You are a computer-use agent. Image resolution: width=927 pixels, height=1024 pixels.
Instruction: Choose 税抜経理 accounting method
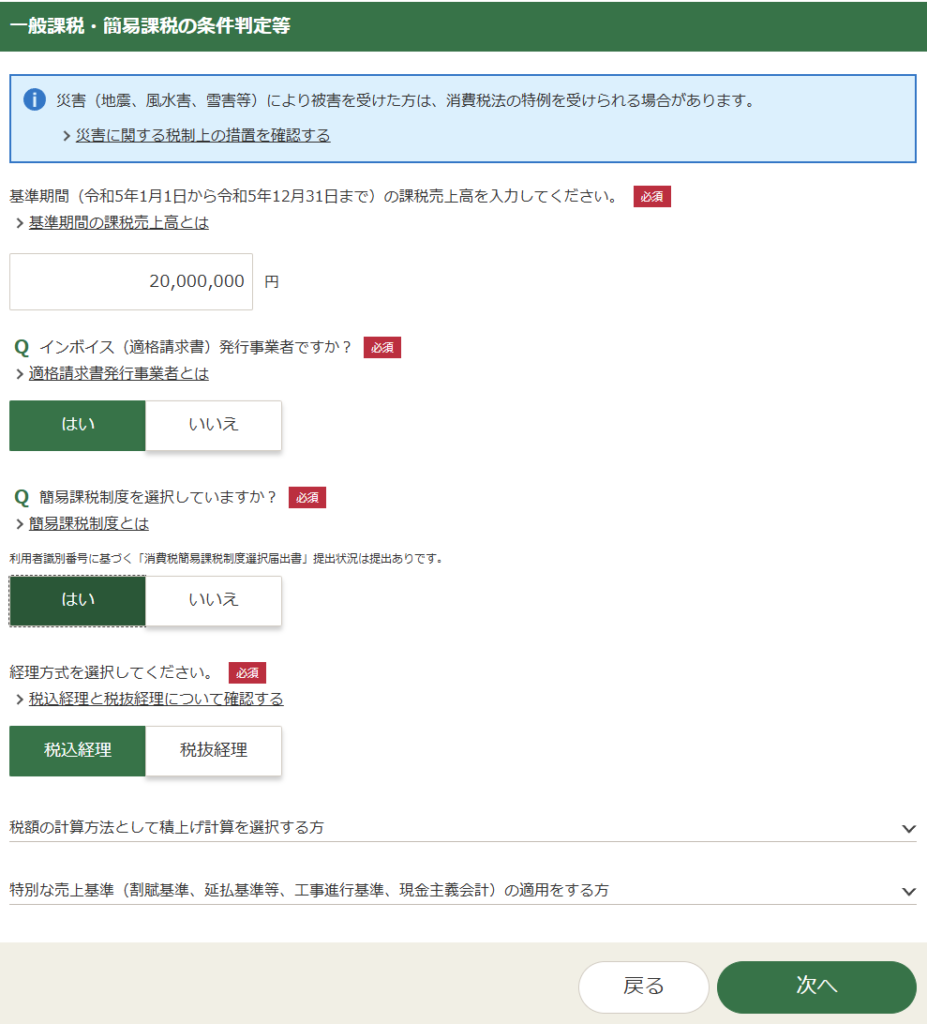tap(213, 751)
